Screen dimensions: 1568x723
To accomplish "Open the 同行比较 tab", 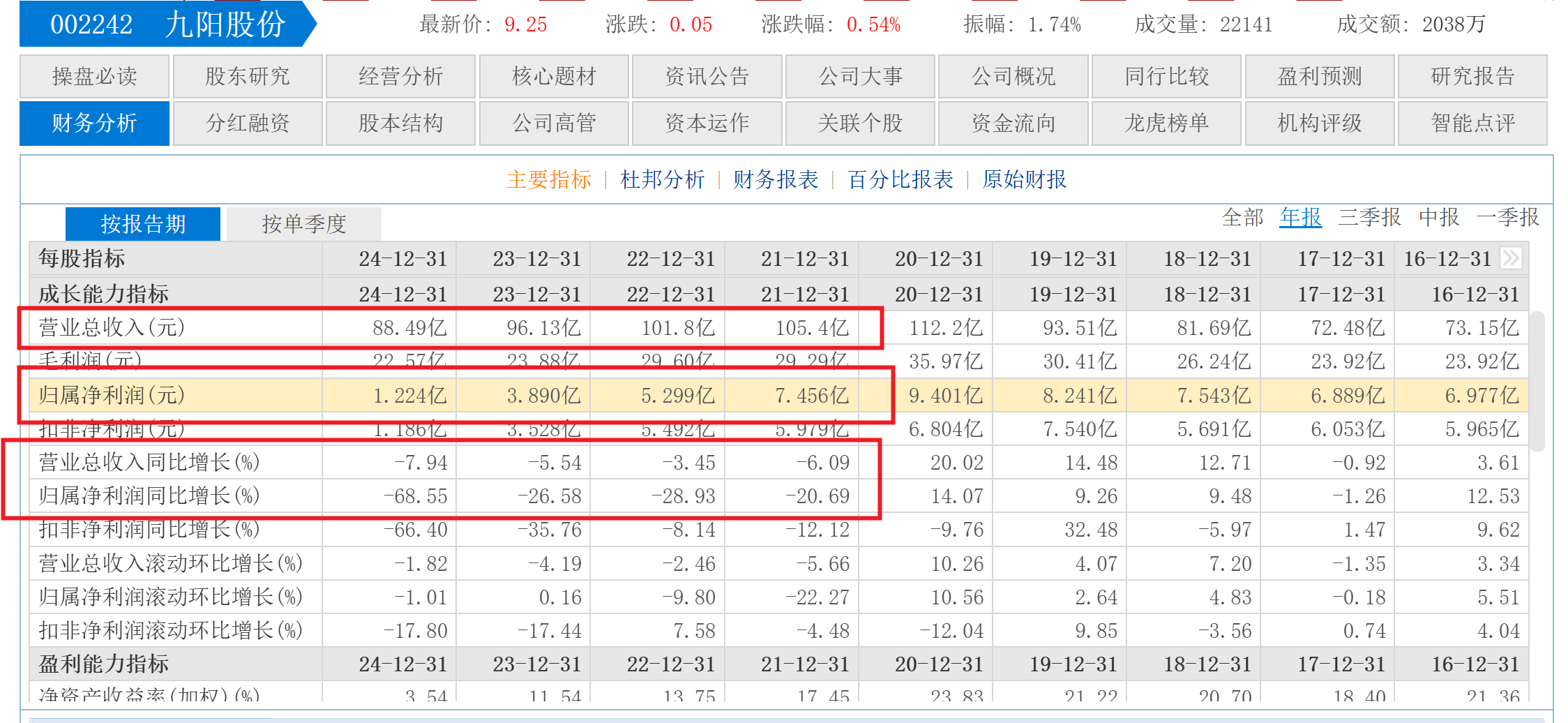I will [x=1166, y=76].
